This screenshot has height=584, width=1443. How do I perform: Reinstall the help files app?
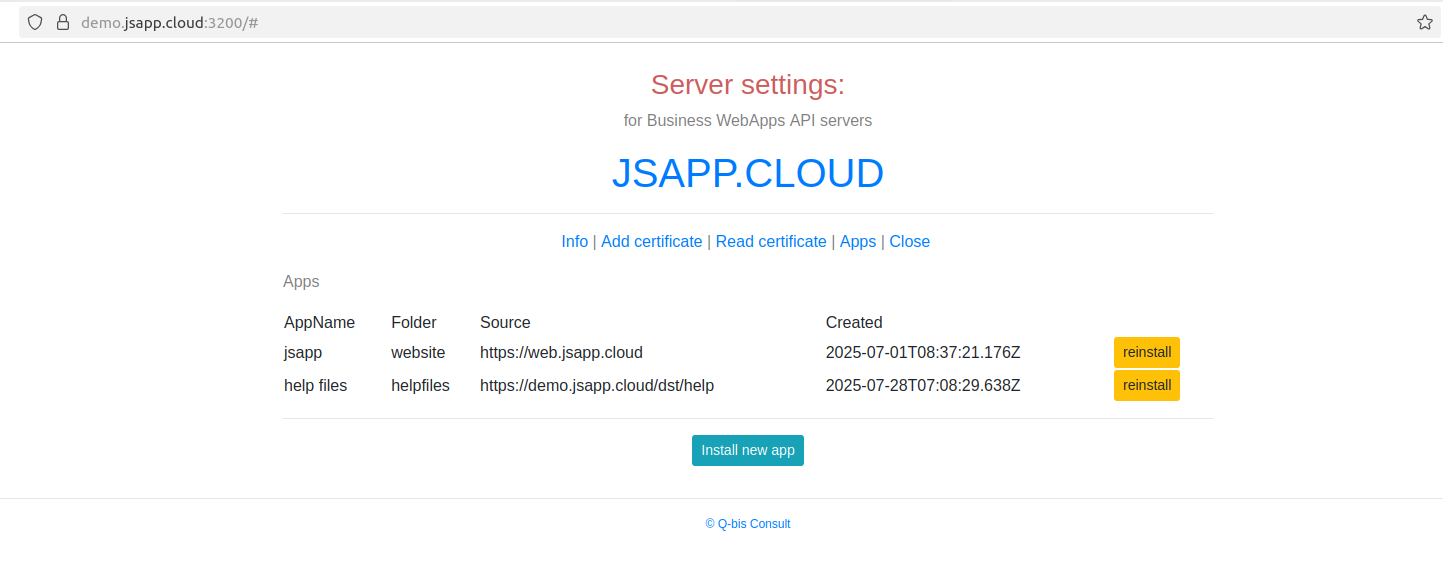(x=1146, y=386)
